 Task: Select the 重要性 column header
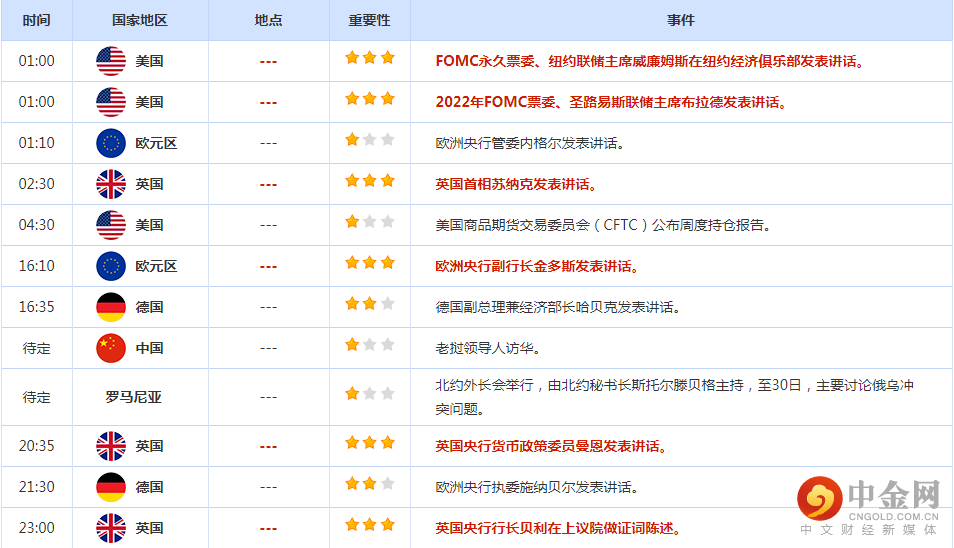tap(369, 20)
